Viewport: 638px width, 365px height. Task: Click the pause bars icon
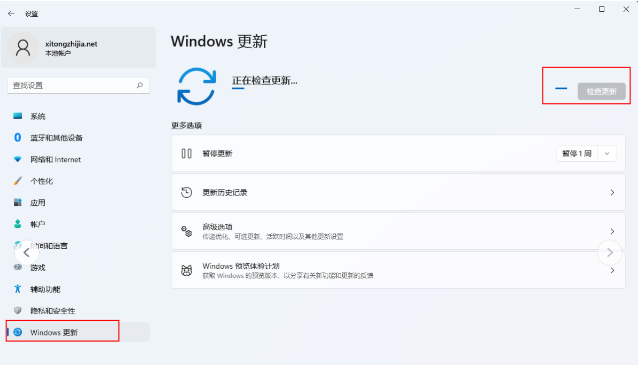coord(186,153)
